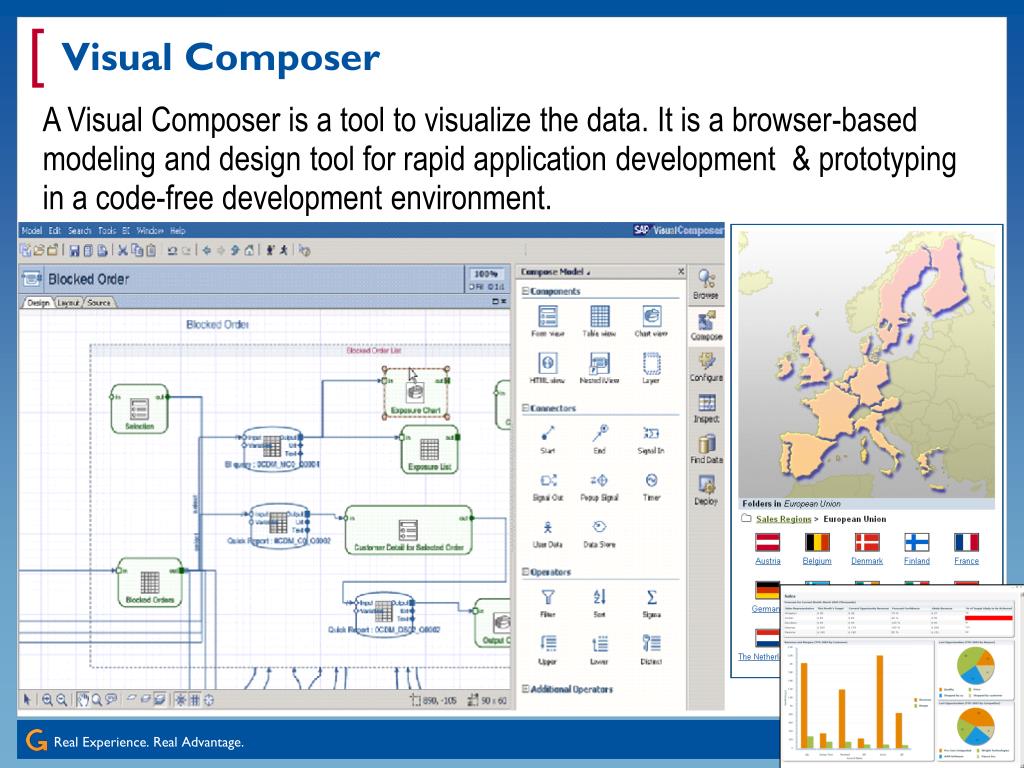This screenshot has width=1024, height=768.
Task: Toggle the Pan hand tool
Action: (x=83, y=700)
